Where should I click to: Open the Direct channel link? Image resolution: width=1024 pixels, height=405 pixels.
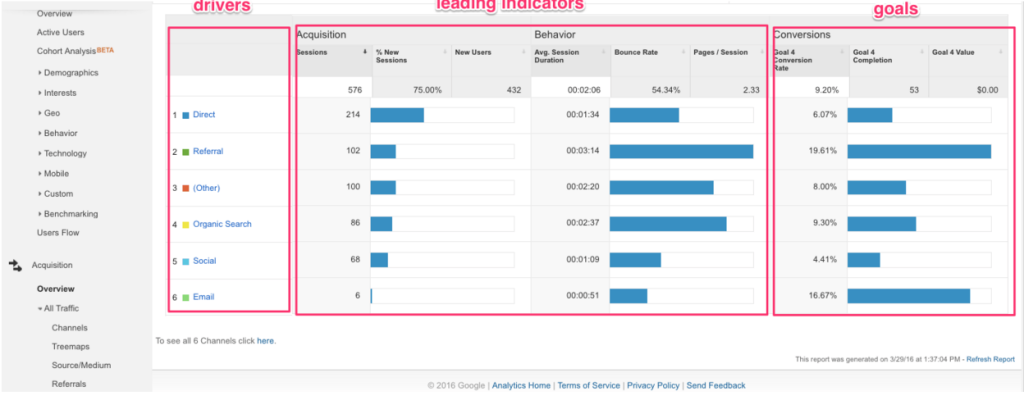(204, 114)
